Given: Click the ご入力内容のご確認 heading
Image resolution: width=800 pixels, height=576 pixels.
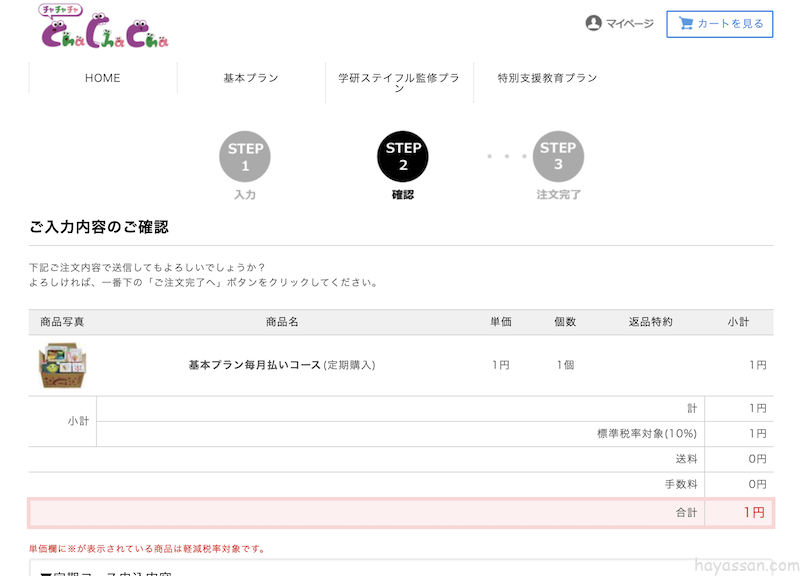Looking at the screenshot, I should [99, 227].
